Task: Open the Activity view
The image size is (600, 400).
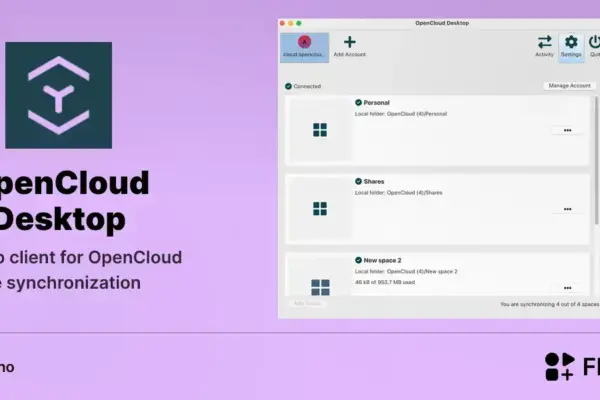Action: (545, 46)
